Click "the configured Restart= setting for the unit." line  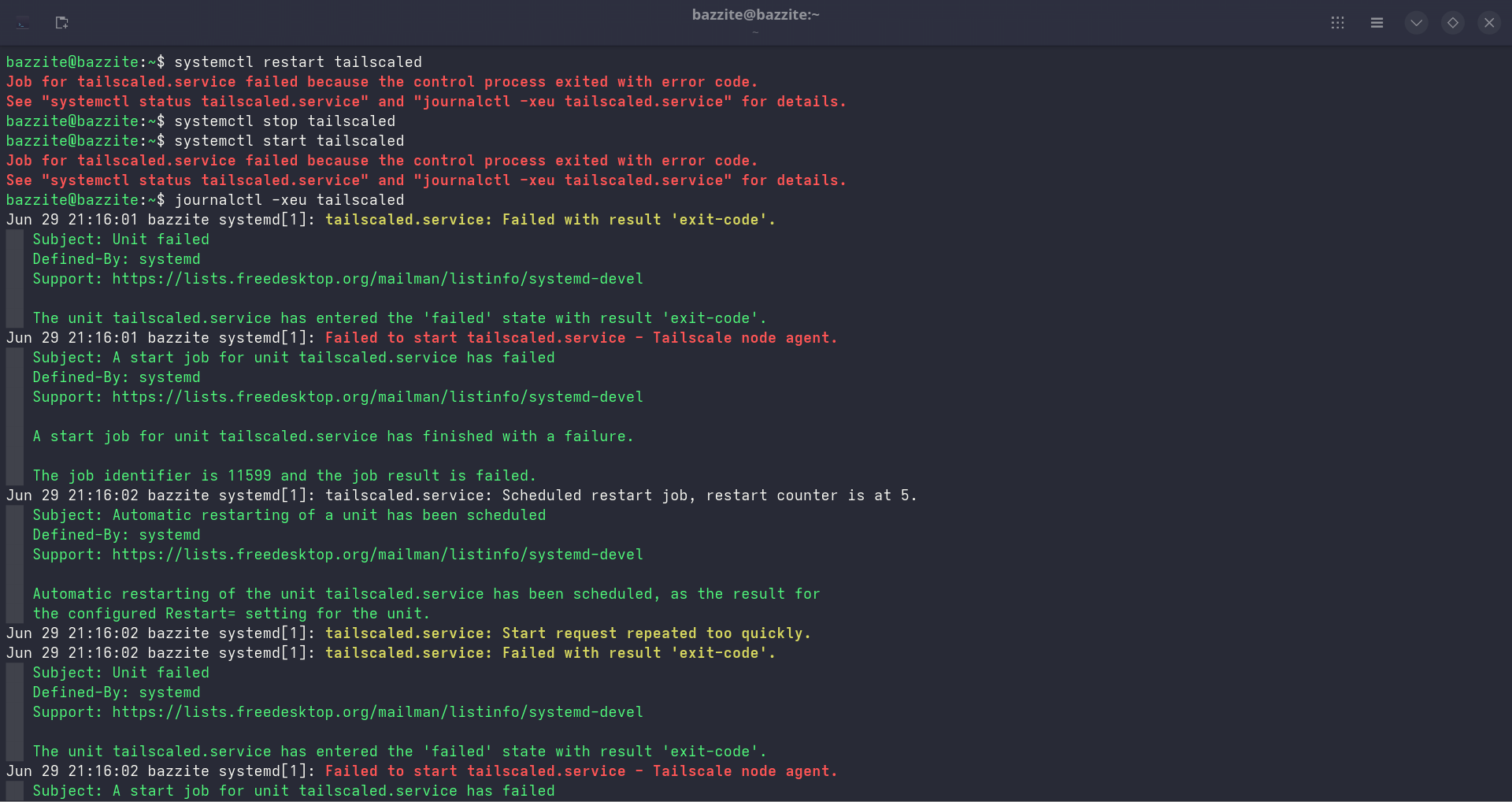coord(232,614)
